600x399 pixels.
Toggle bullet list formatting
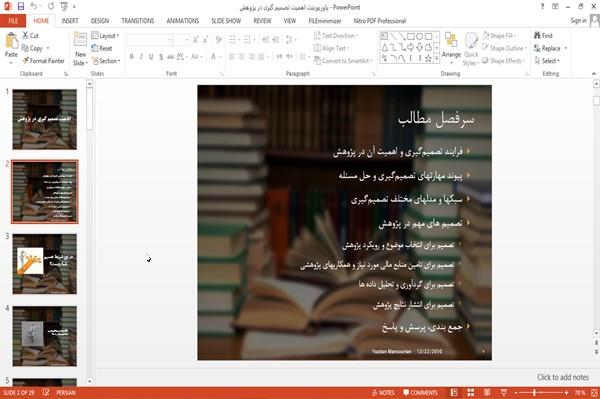click(233, 40)
